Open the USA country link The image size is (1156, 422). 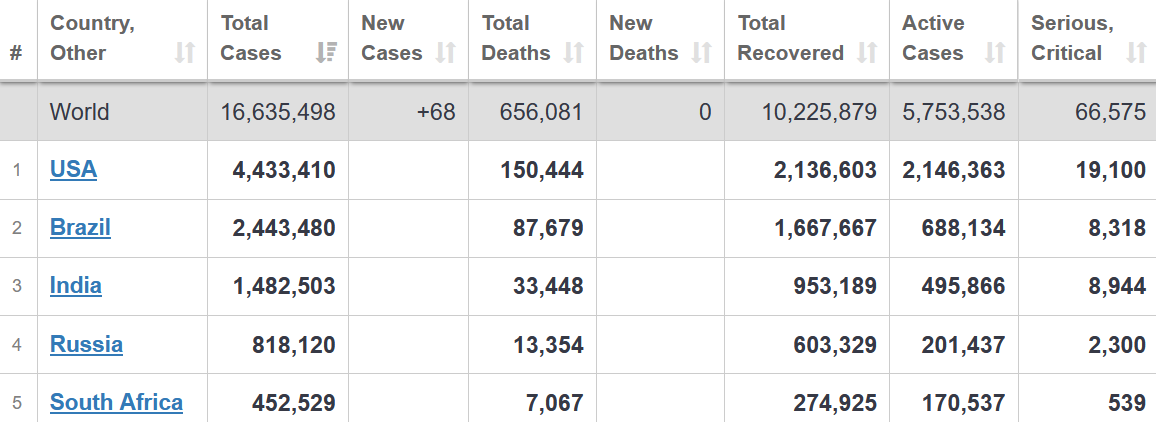point(73,169)
